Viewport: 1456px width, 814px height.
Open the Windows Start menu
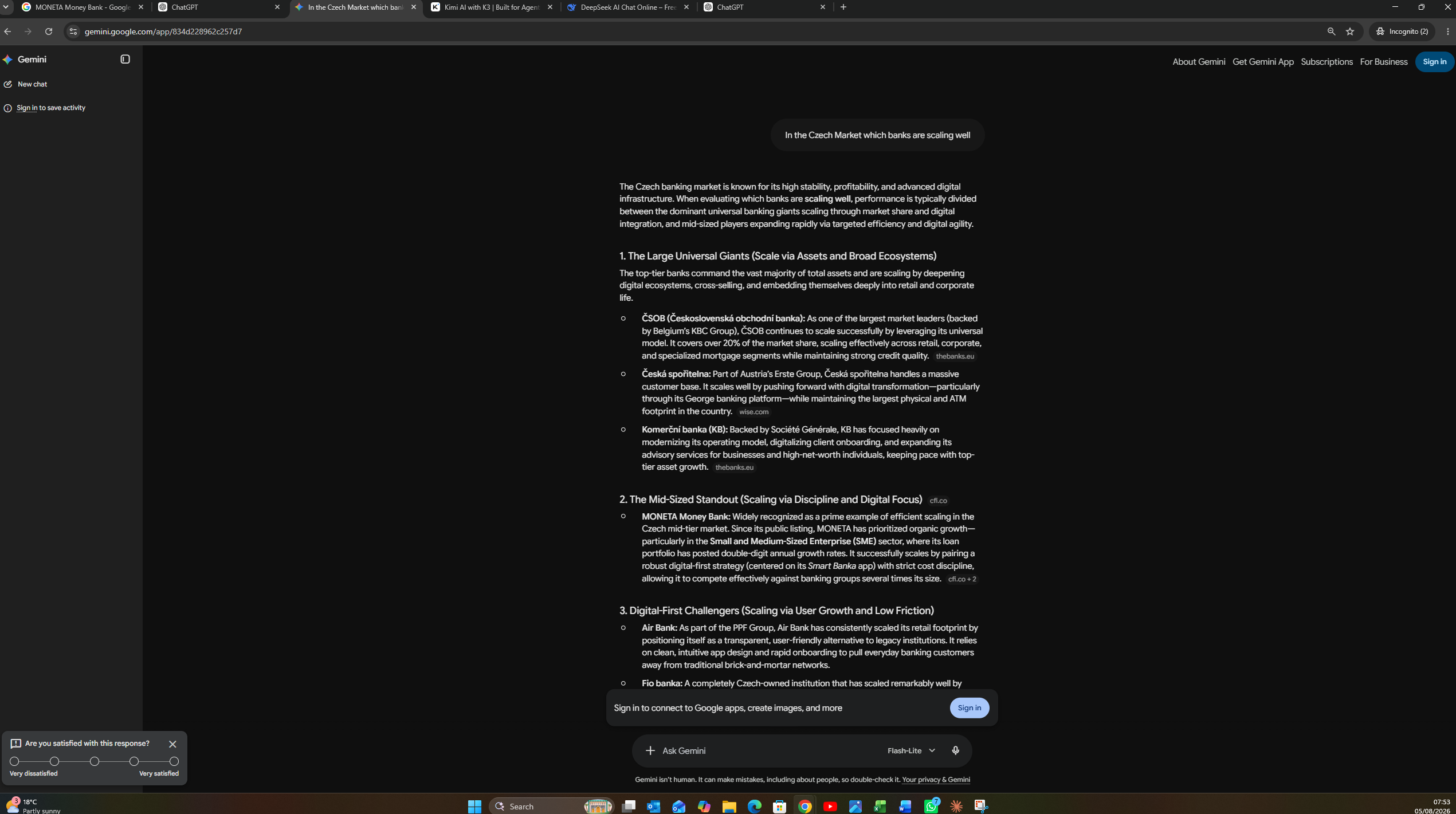474,807
